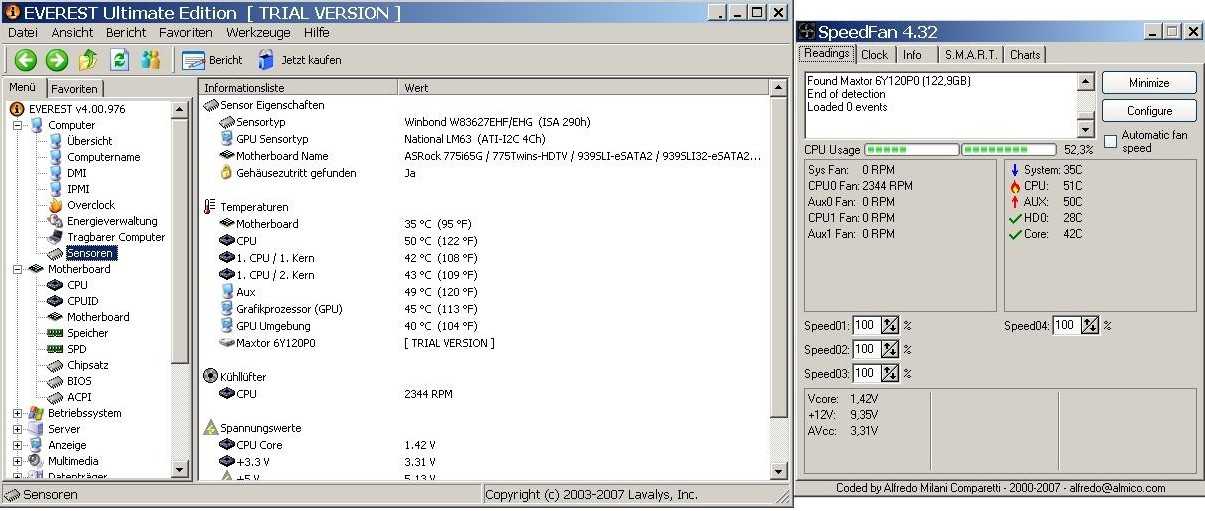Click the SpeedFan log scroll down arrow

pos(1086,129)
